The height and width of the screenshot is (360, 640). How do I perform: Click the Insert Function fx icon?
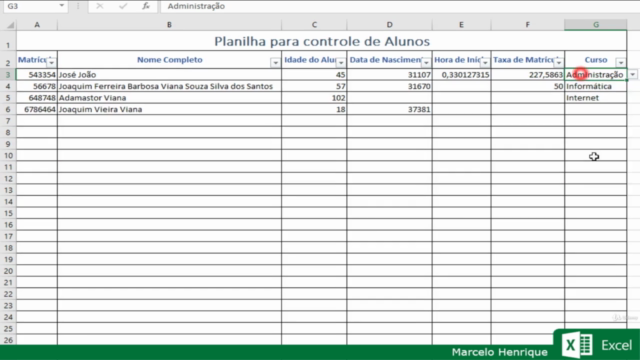146,6
